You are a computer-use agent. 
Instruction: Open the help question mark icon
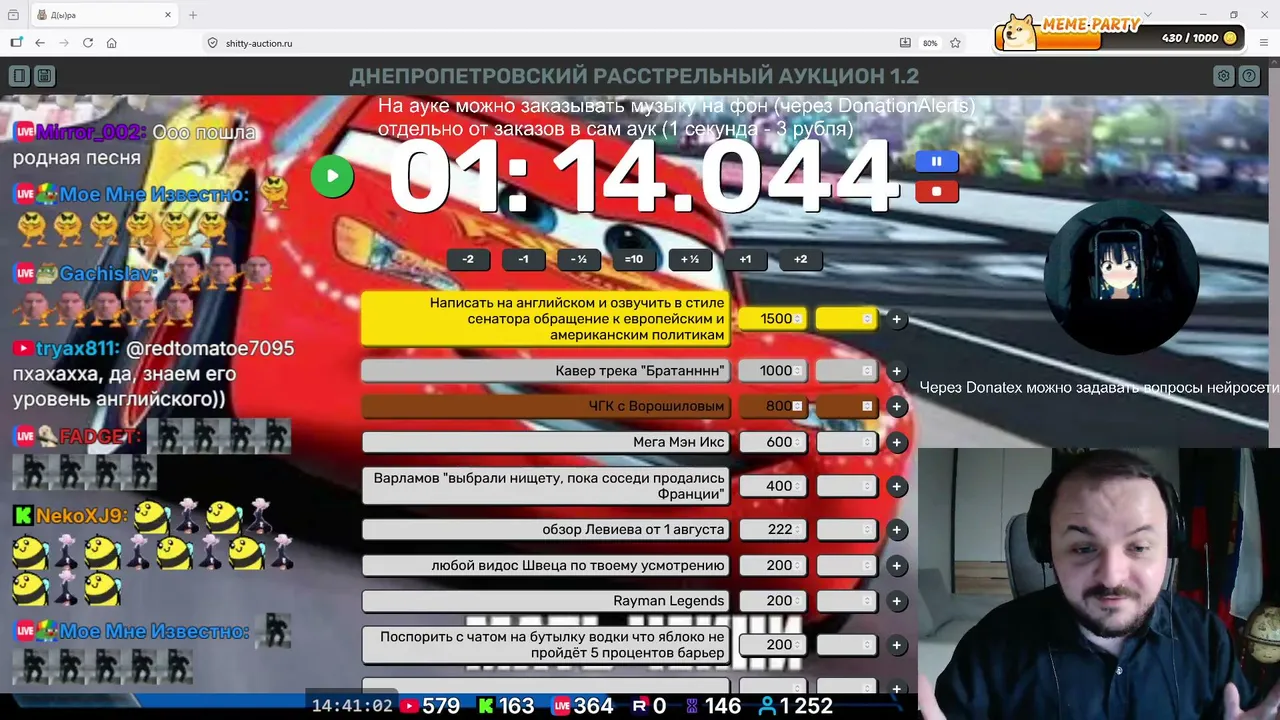[x=1249, y=76]
